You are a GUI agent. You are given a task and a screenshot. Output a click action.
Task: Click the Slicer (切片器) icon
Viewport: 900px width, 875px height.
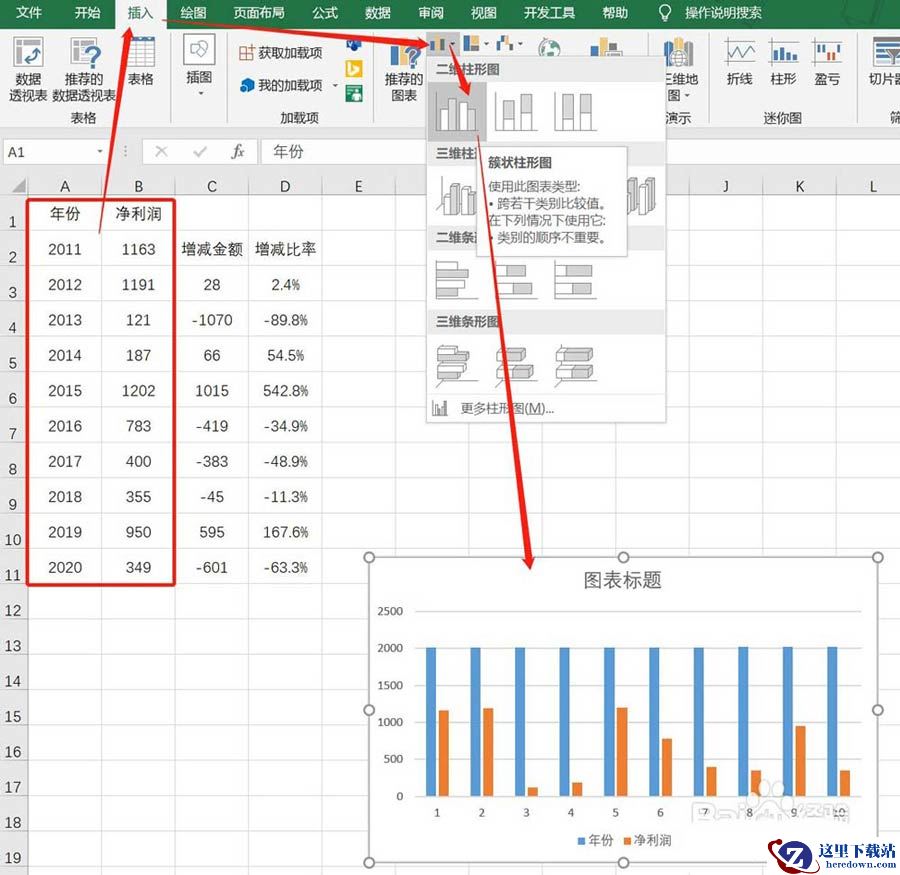(885, 62)
